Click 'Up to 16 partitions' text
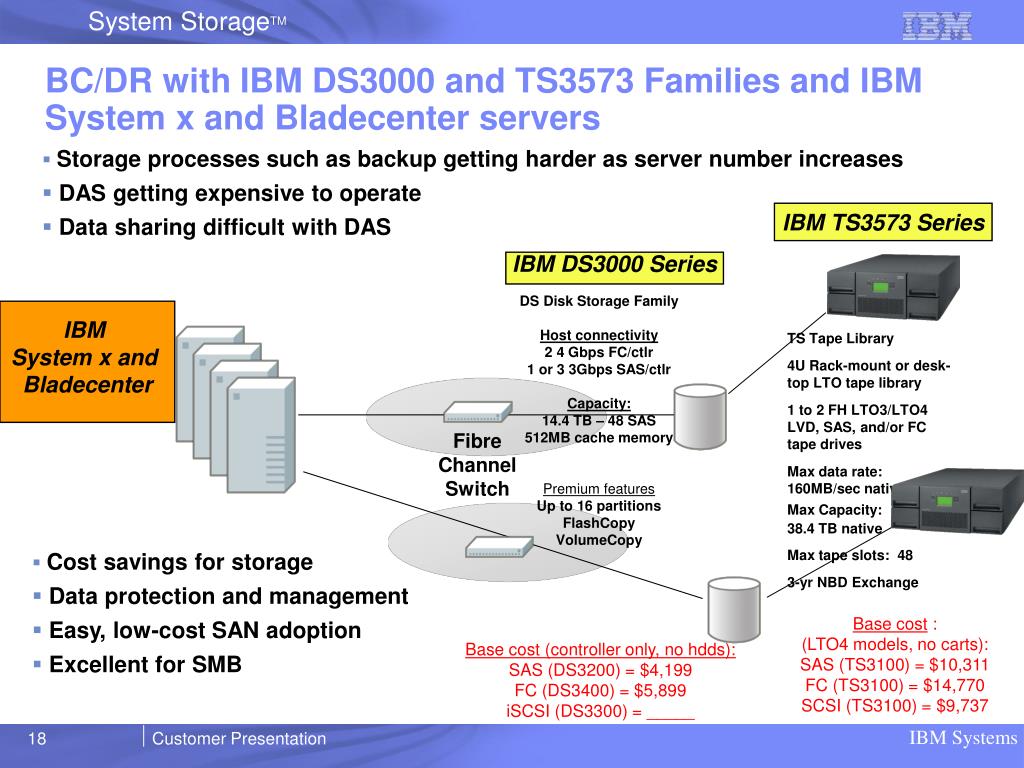The image size is (1024, 768). point(599,506)
